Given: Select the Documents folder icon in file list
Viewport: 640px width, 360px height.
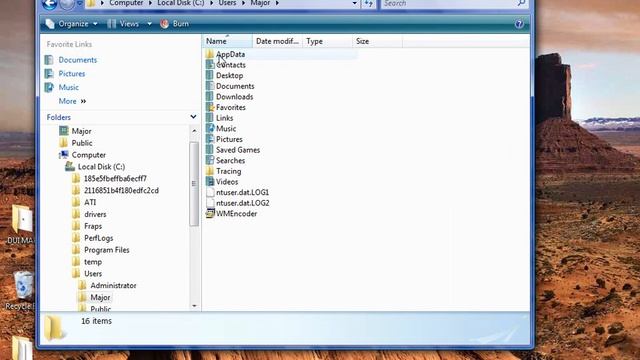Looking at the screenshot, I should 210,86.
